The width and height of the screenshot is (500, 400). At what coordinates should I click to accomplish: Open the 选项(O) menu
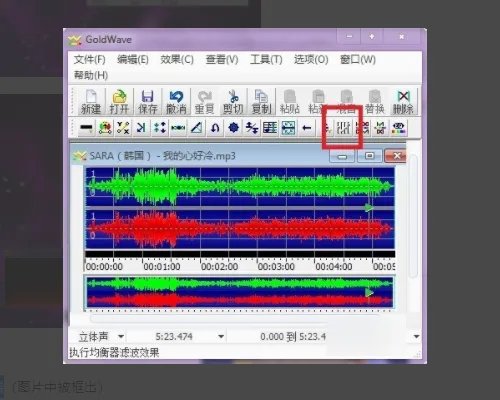pyautogui.click(x=311, y=60)
